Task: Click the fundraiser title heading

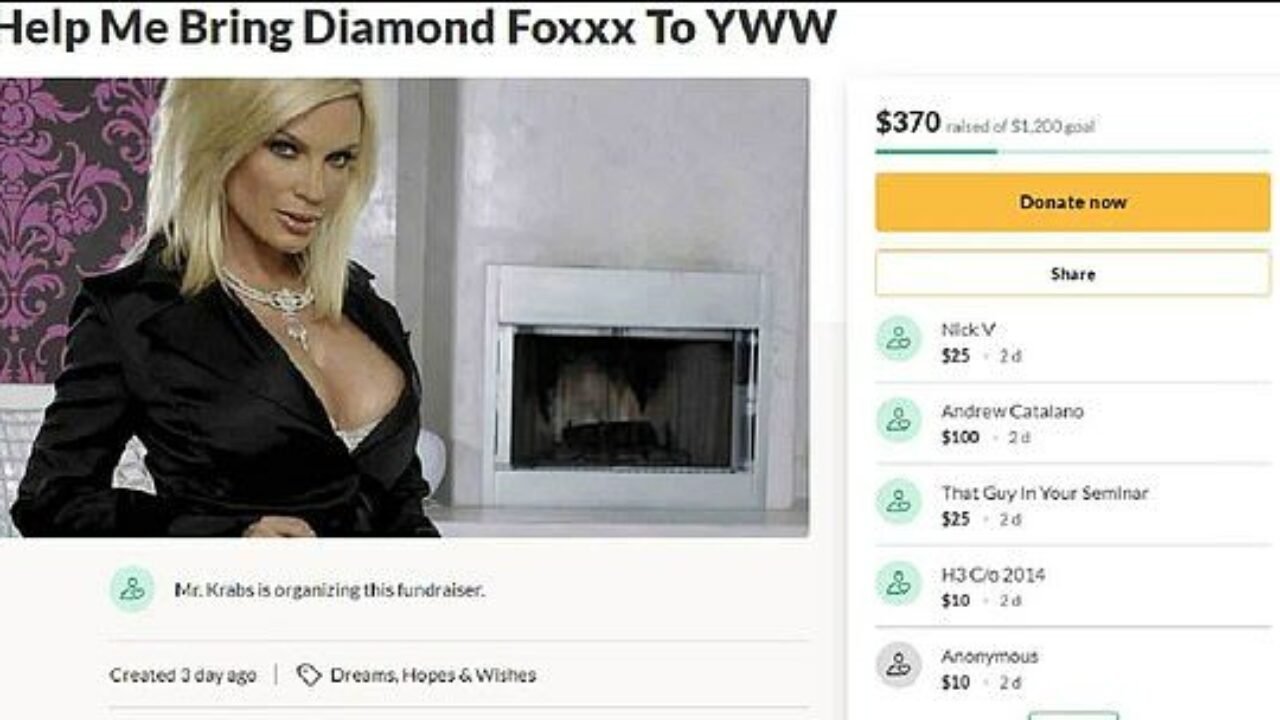Action: [x=418, y=27]
